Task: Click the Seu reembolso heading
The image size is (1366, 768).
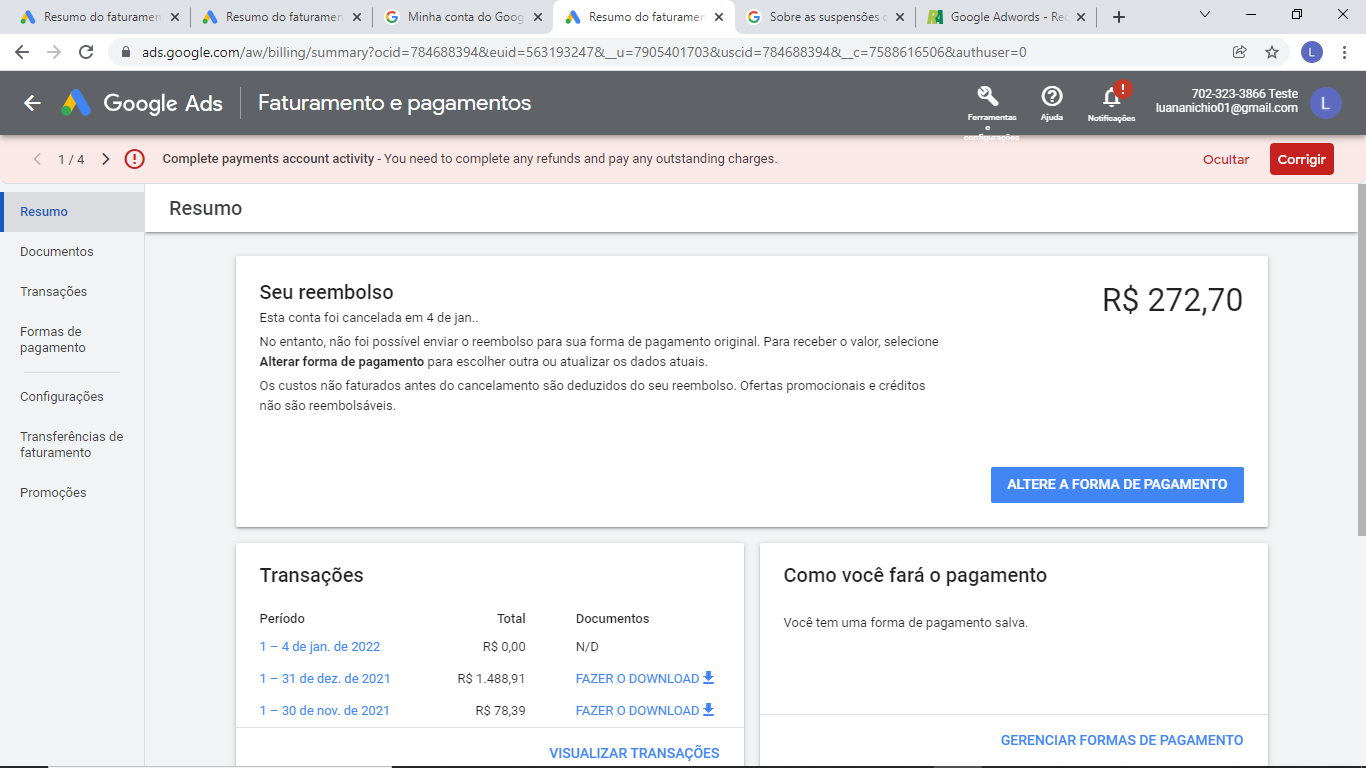Action: click(x=326, y=293)
